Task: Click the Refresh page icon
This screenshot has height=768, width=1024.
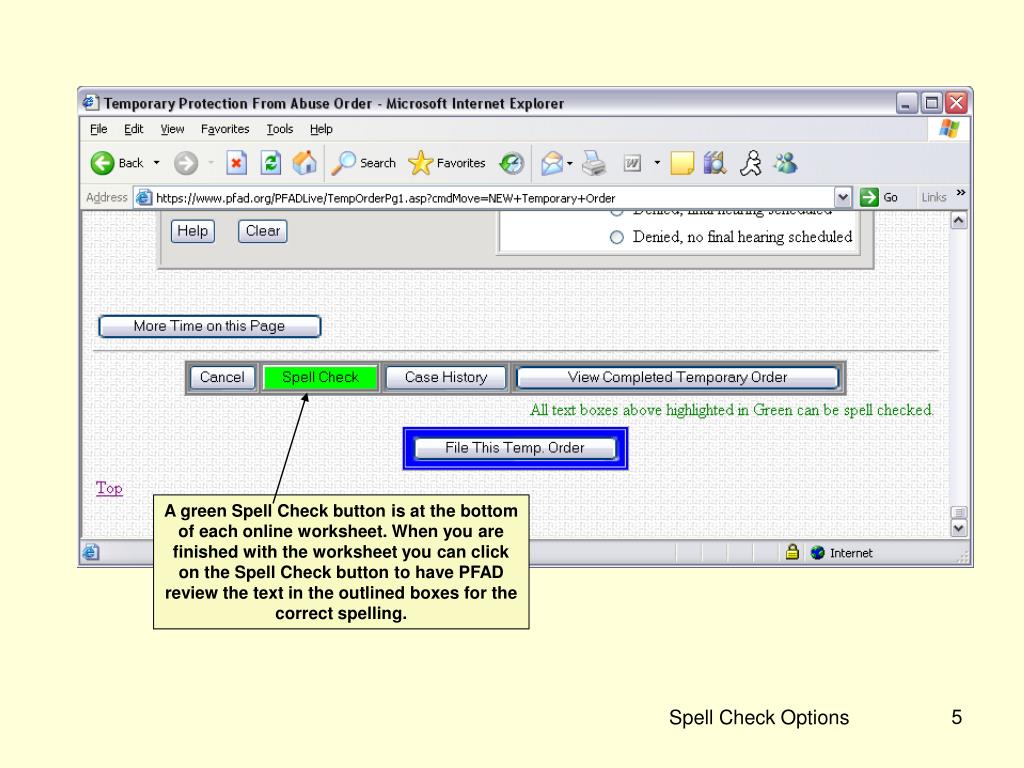Action: coord(270,163)
